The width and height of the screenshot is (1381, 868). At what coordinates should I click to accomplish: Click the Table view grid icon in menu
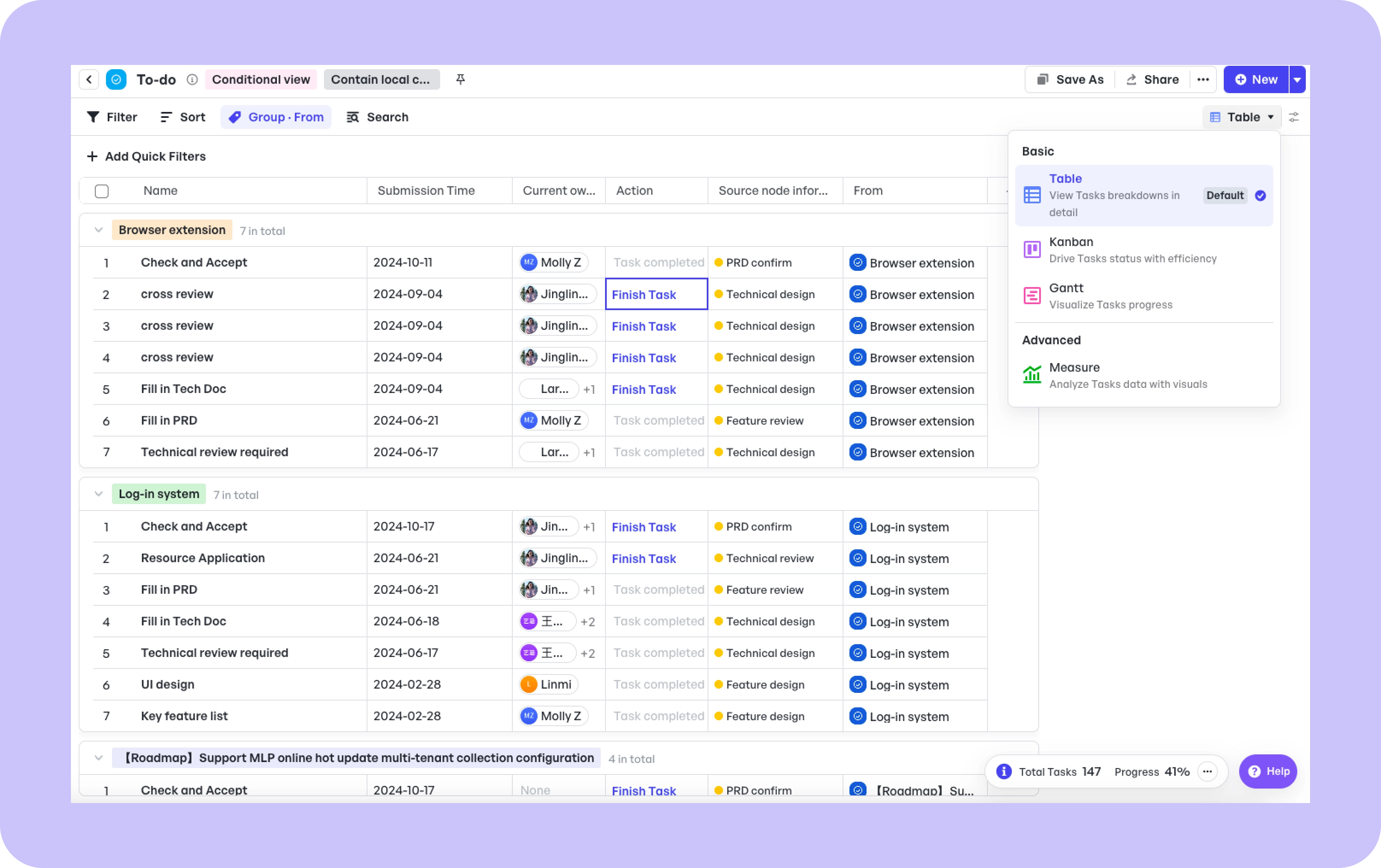pyautogui.click(x=1032, y=195)
